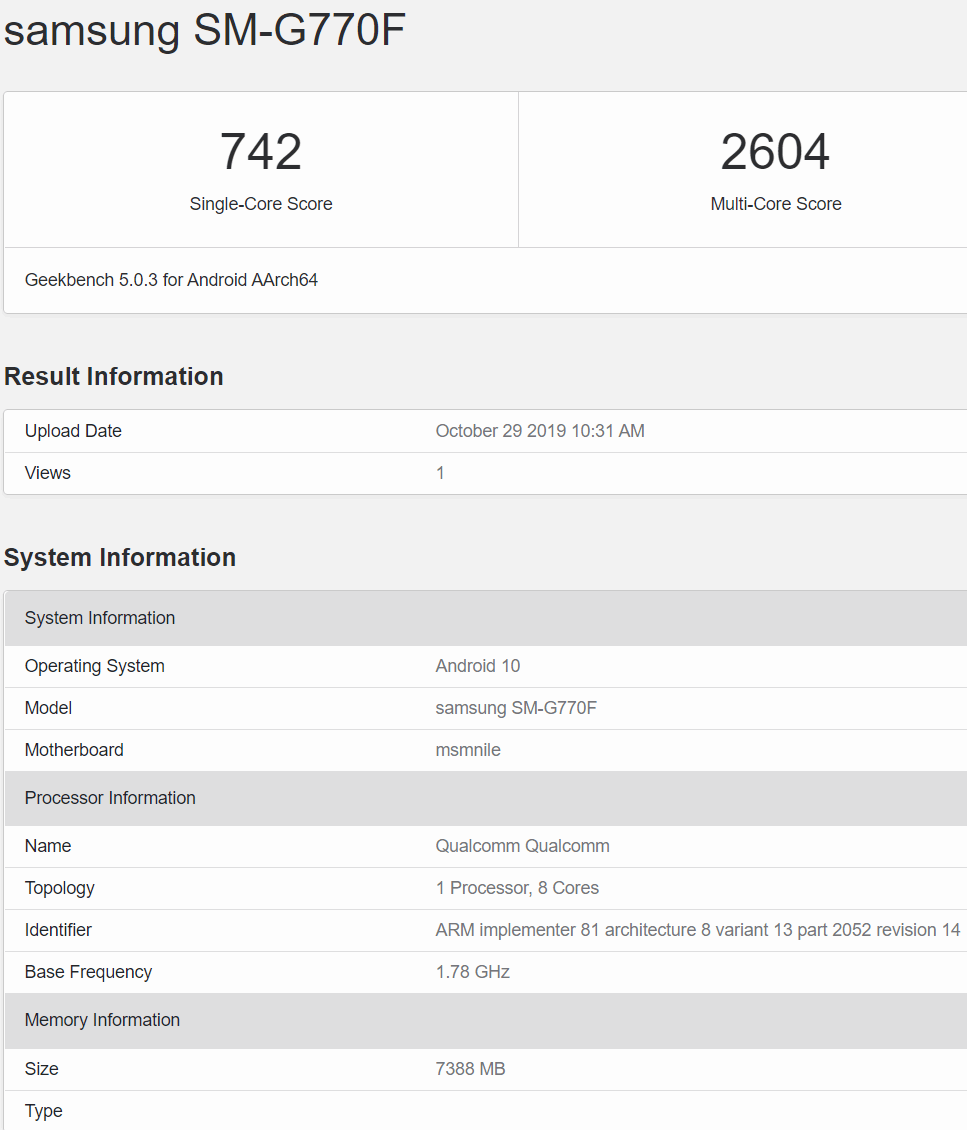Select the '1 Processor, 8 Cores' value
The image size is (967, 1130).
point(517,888)
